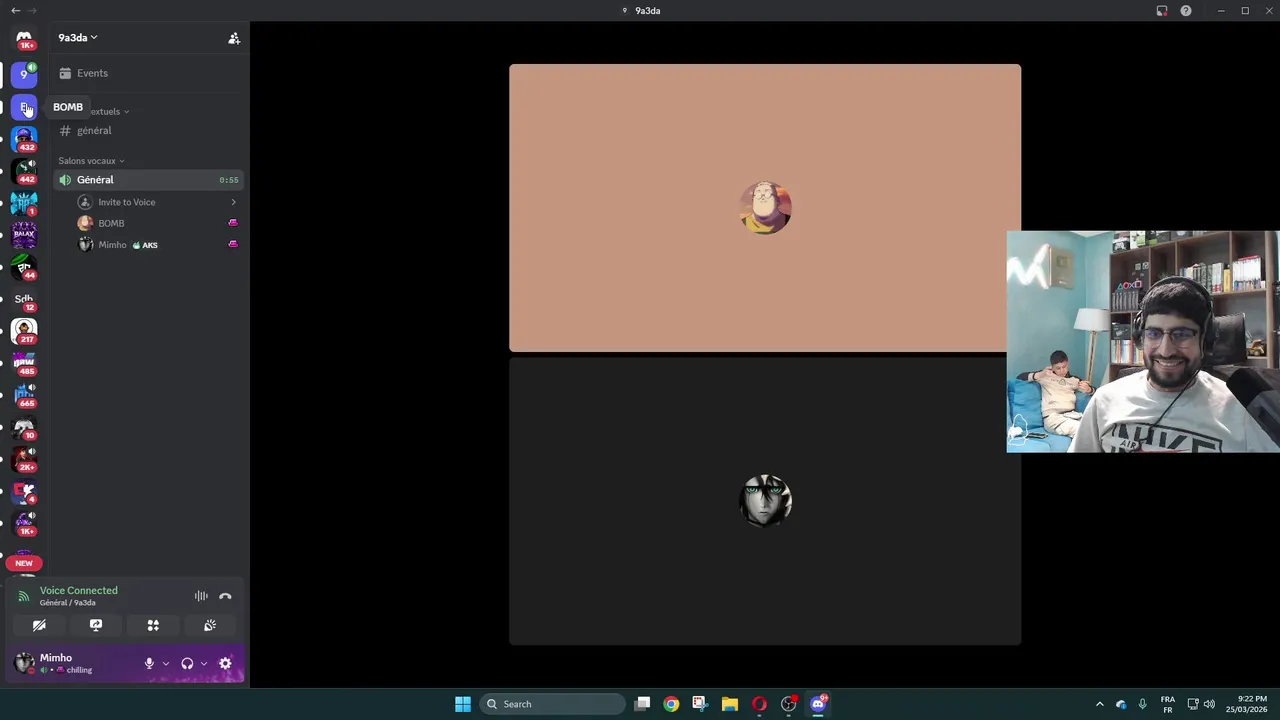Click the taskbar microphone tray icon
This screenshot has height=720, width=1280.
(1142, 704)
